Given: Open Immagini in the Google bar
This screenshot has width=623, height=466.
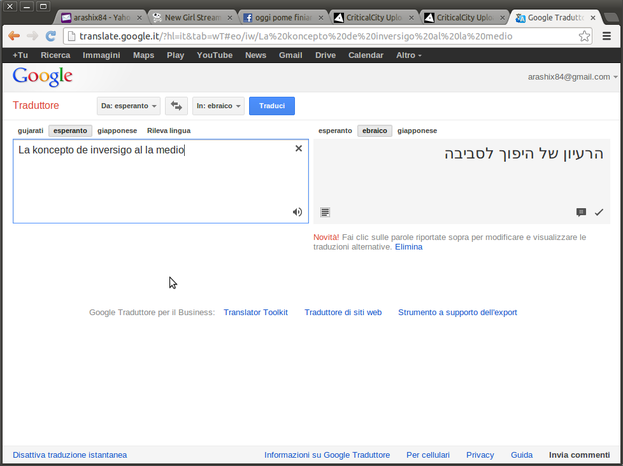Looking at the screenshot, I should pos(101,55).
